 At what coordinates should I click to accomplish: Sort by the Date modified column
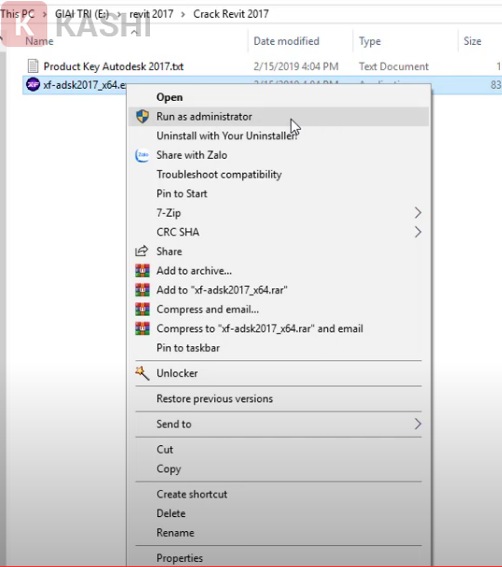(286, 41)
